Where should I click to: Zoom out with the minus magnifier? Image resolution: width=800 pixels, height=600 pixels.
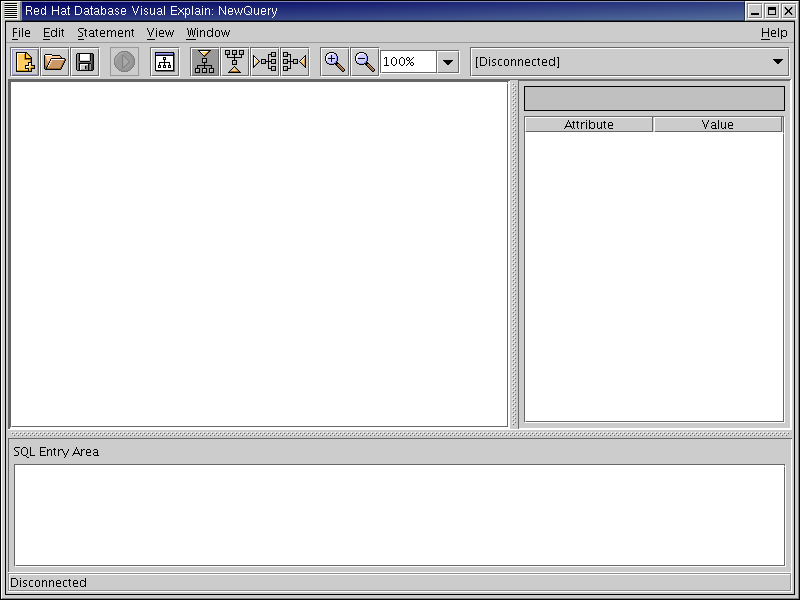tap(365, 62)
